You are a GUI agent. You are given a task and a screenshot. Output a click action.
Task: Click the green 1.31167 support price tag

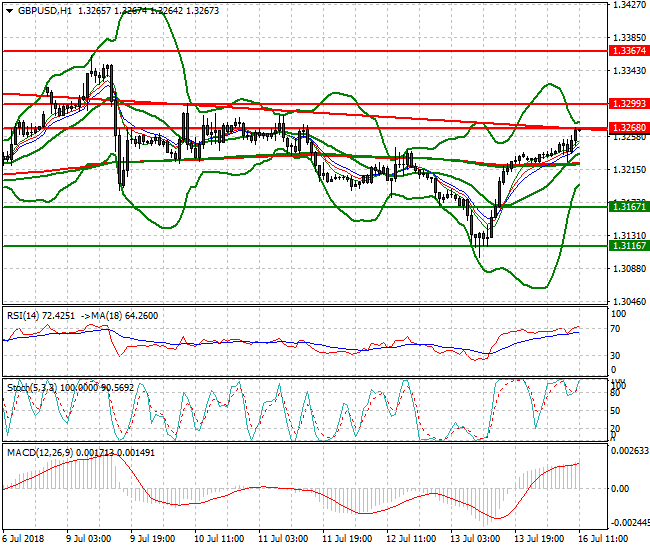628,245
